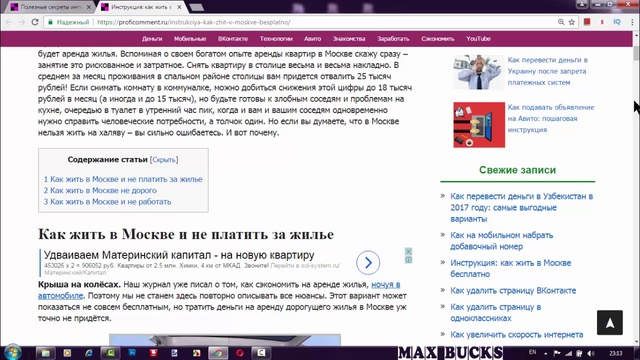Reload the page with the refresh icon
Screen dimensions: 640x360
35,22
